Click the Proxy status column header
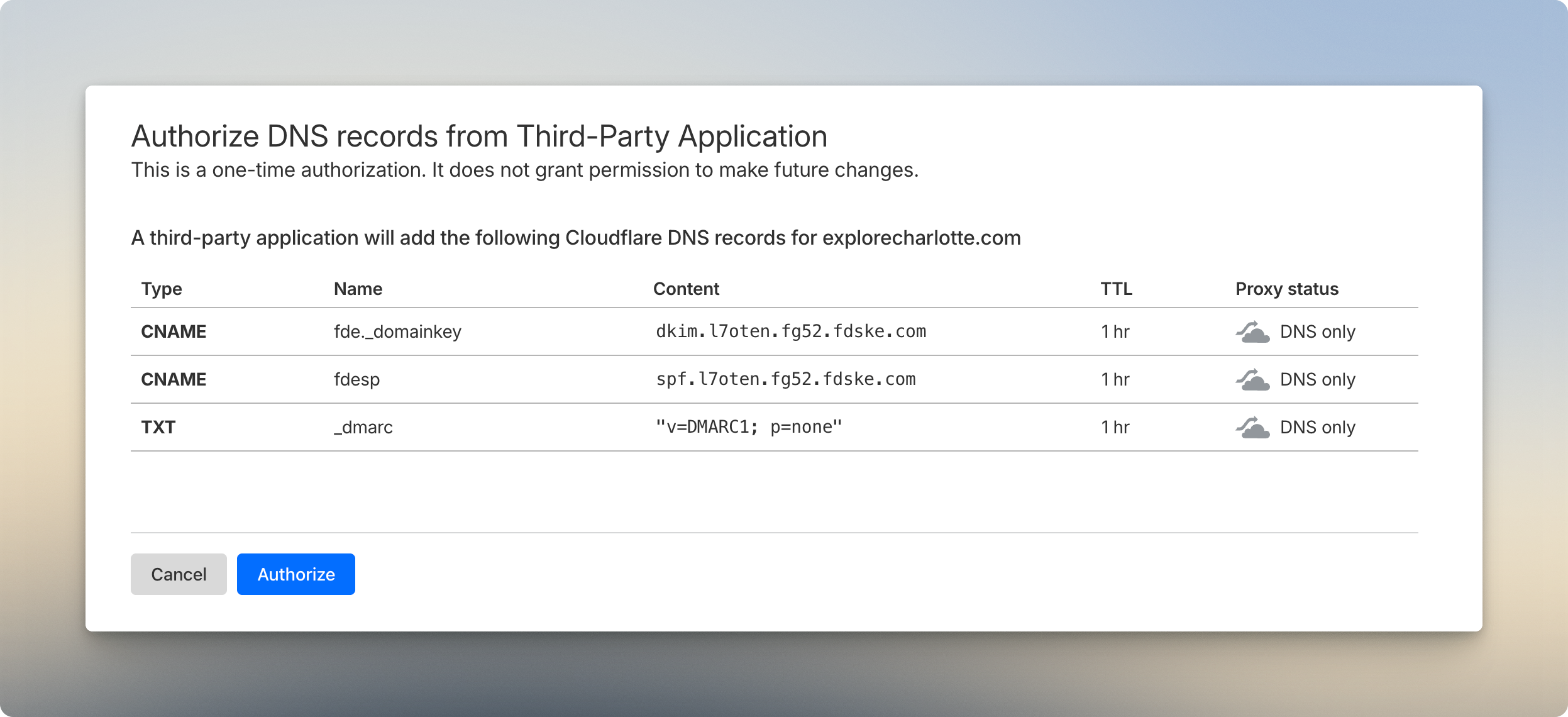 coord(1287,289)
